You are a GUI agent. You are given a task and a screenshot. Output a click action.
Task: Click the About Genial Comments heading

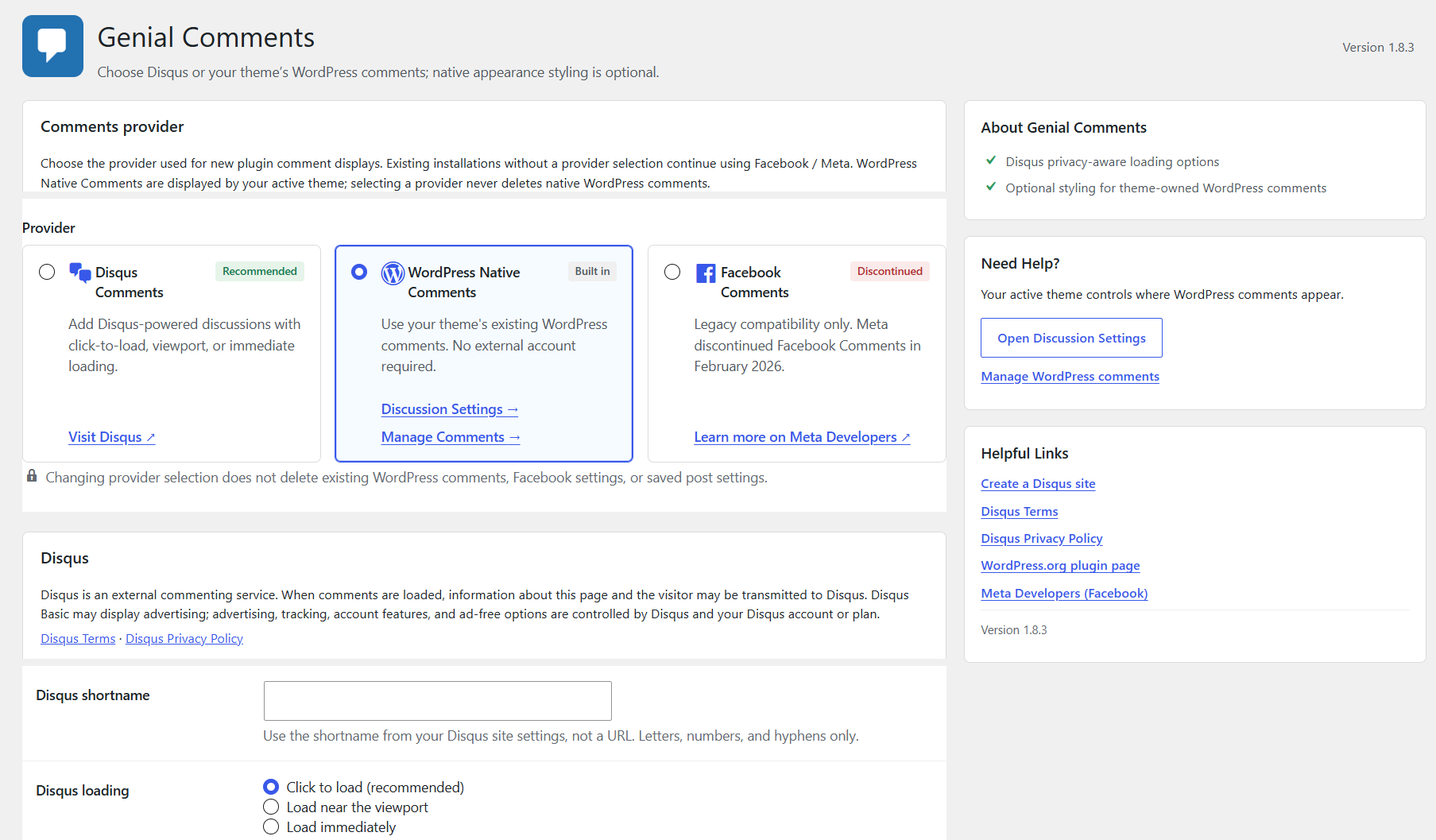click(x=1063, y=127)
